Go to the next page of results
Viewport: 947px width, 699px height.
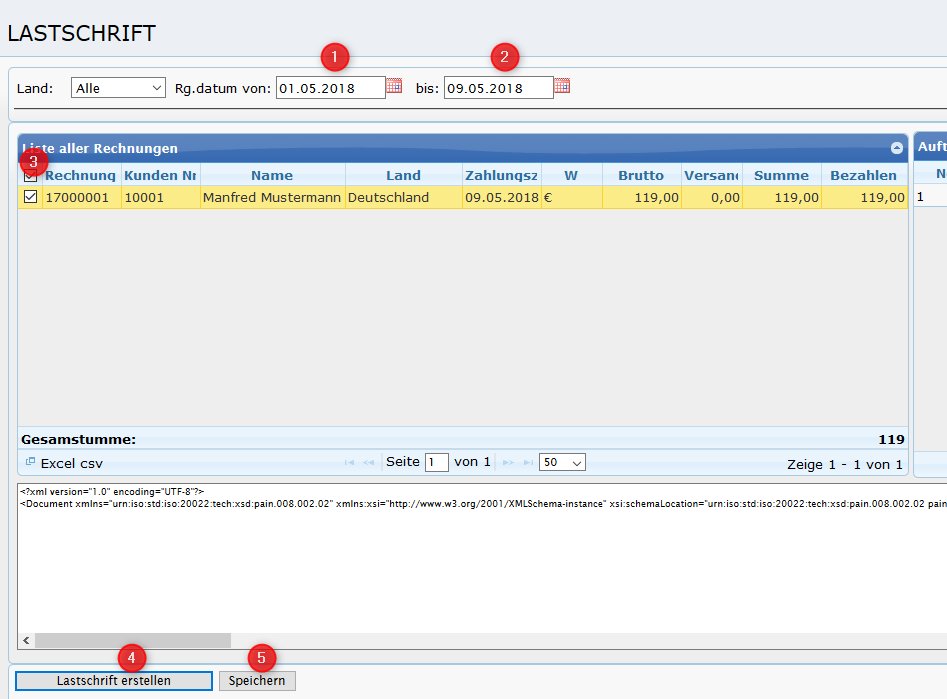tap(507, 463)
